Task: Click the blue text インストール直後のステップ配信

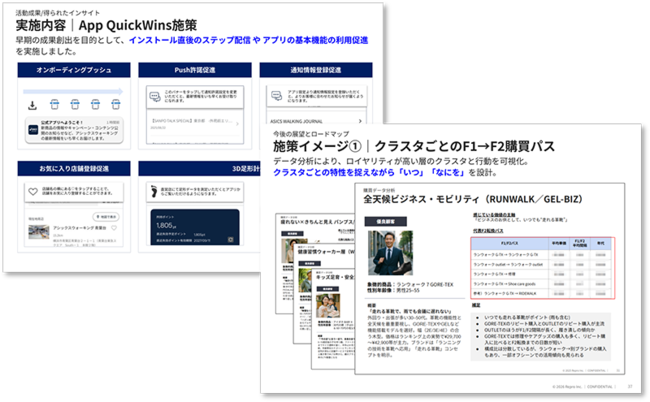Action: tap(189, 40)
